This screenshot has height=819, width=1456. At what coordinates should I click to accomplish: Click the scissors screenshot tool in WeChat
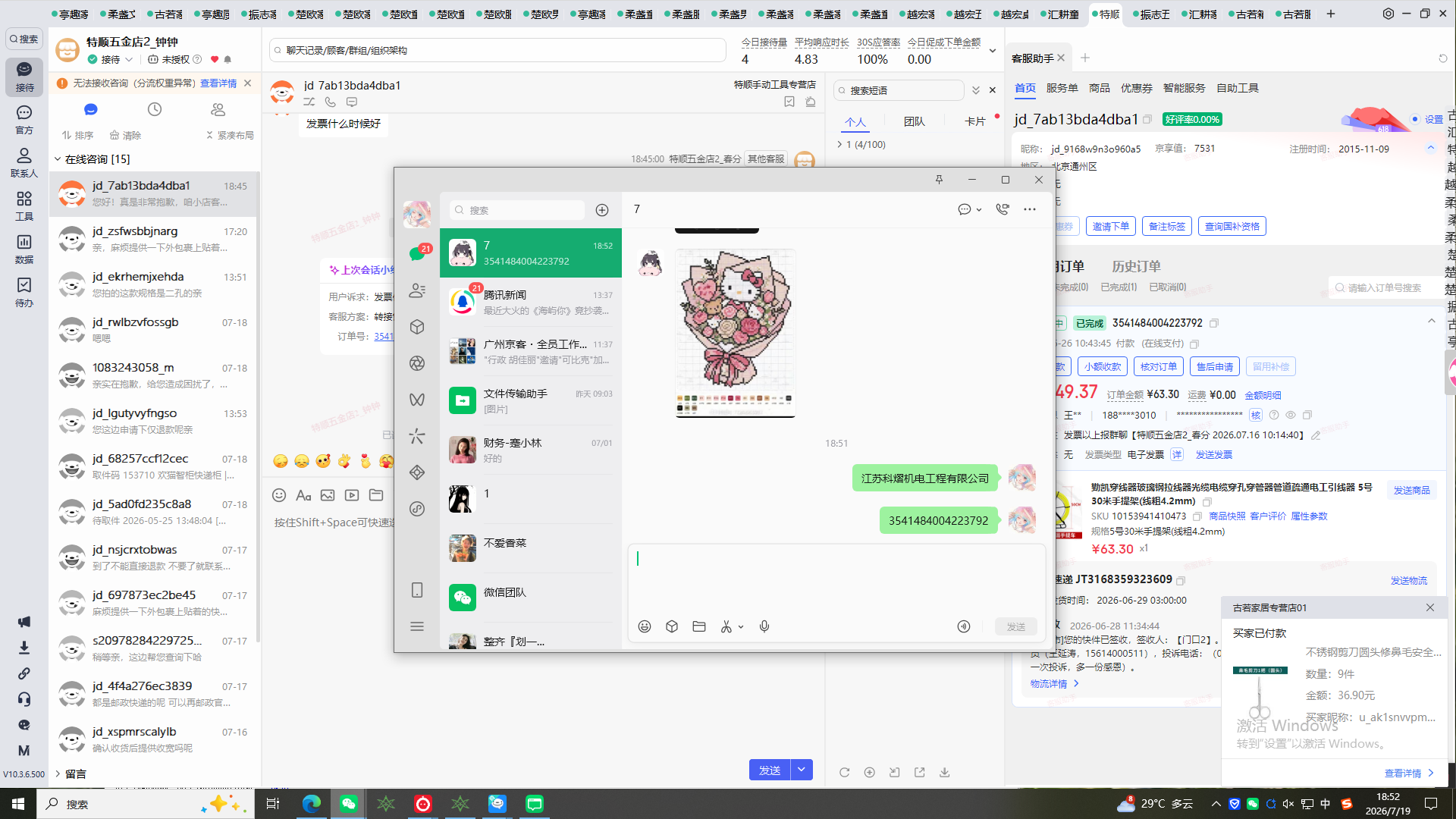[726, 626]
